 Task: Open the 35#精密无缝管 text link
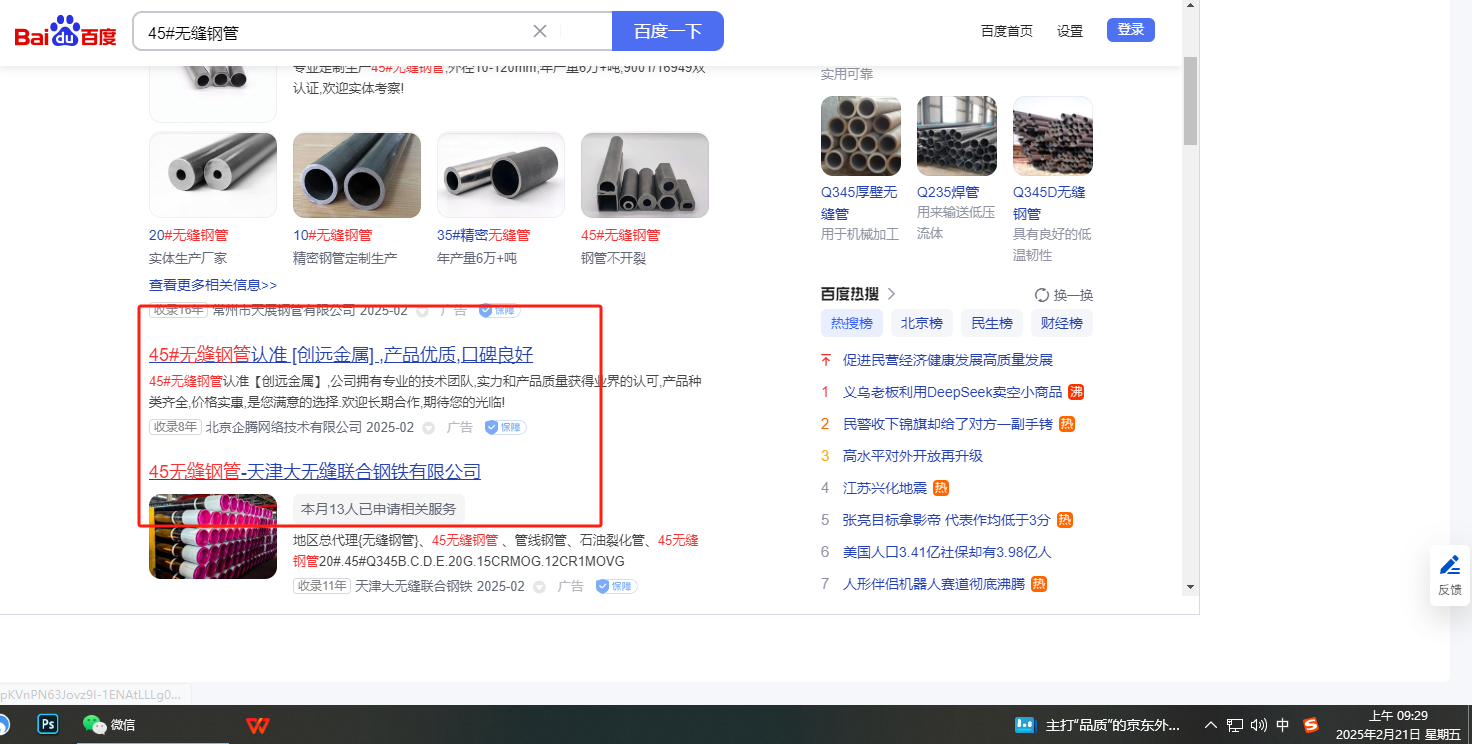tap(483, 235)
